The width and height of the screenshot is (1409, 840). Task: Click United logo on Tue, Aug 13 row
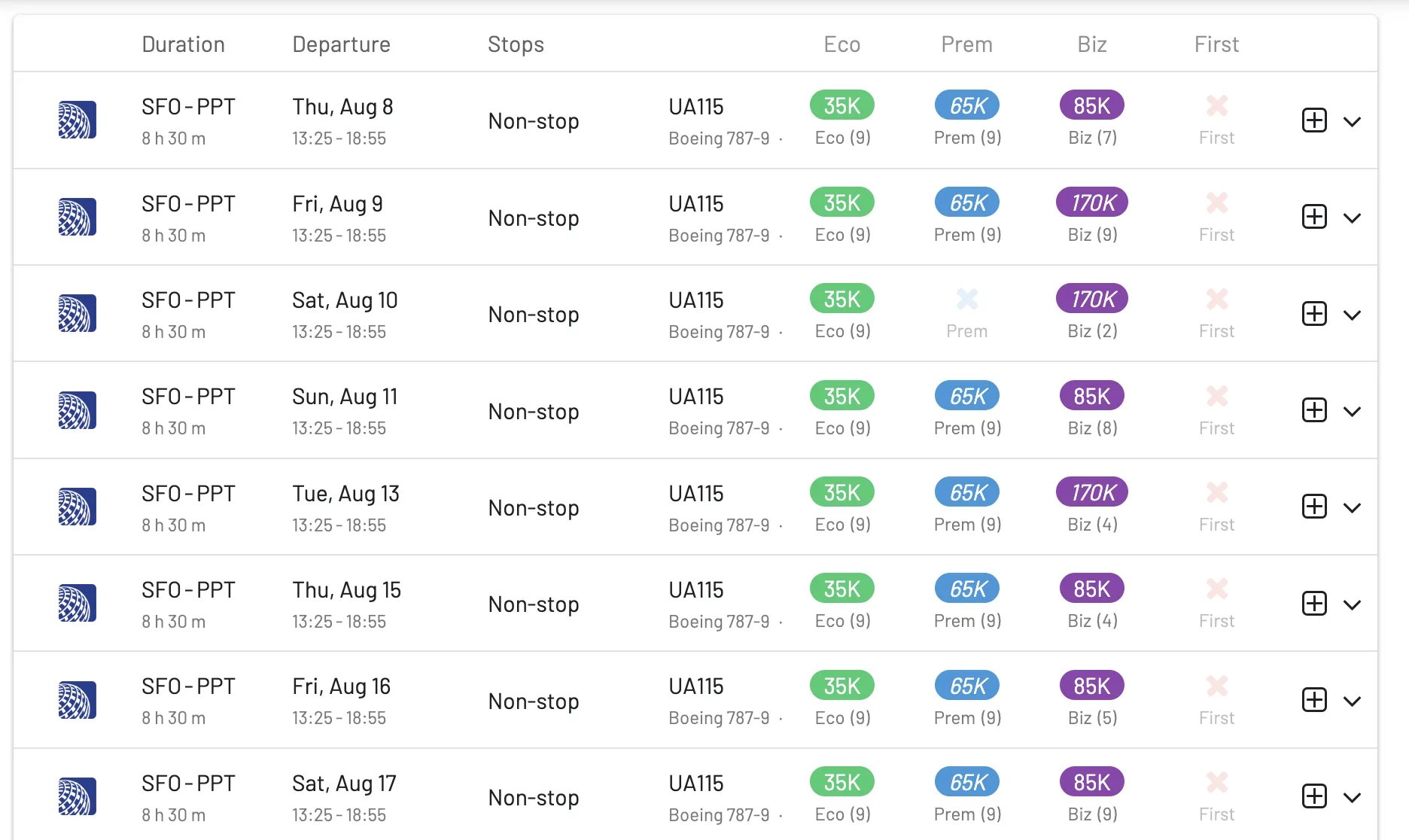point(77,507)
